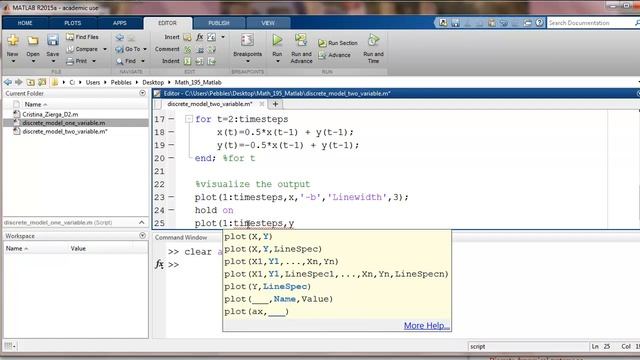Select discrete_model_two_variable.m editor tab

210,104
